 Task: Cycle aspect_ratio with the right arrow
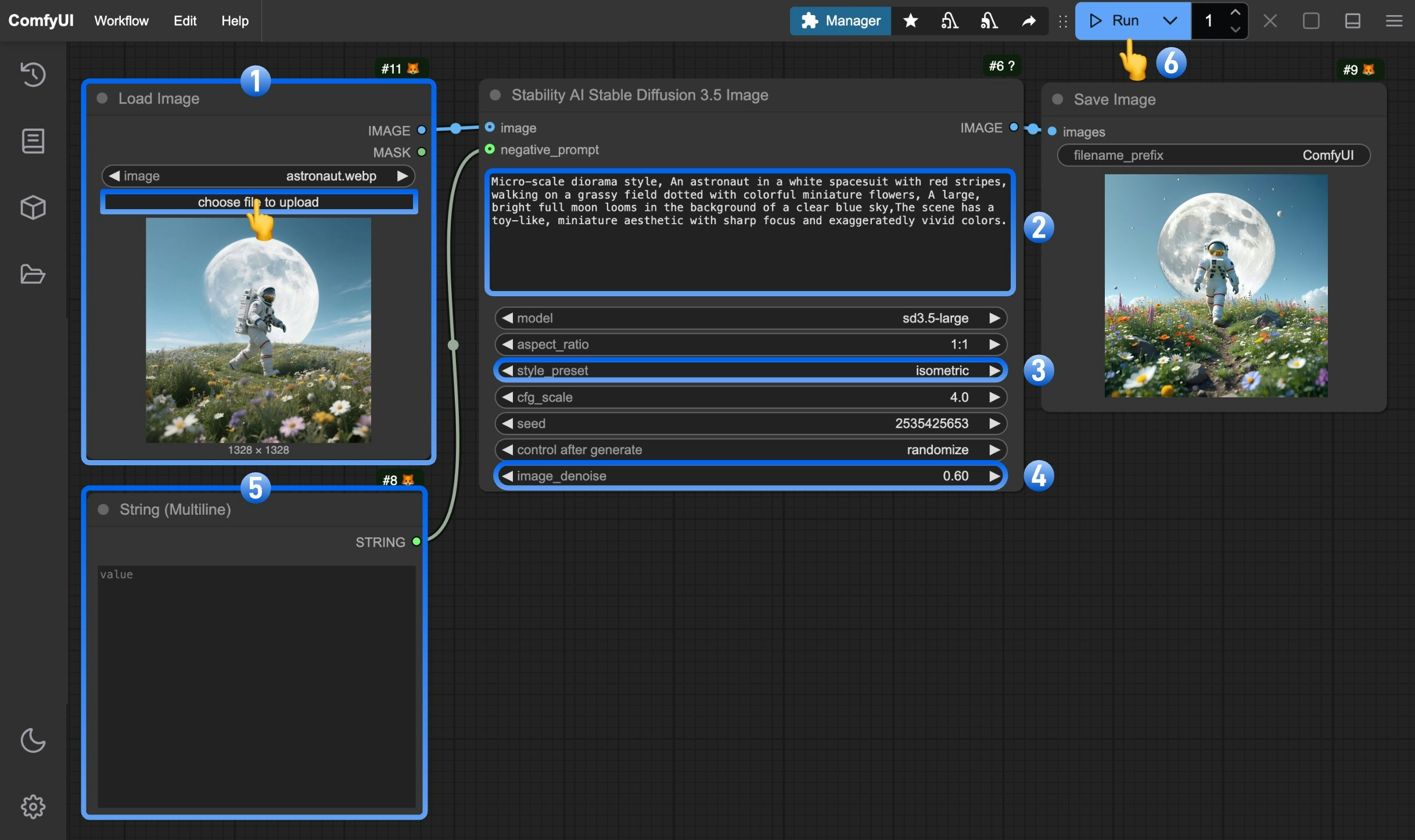click(x=995, y=344)
